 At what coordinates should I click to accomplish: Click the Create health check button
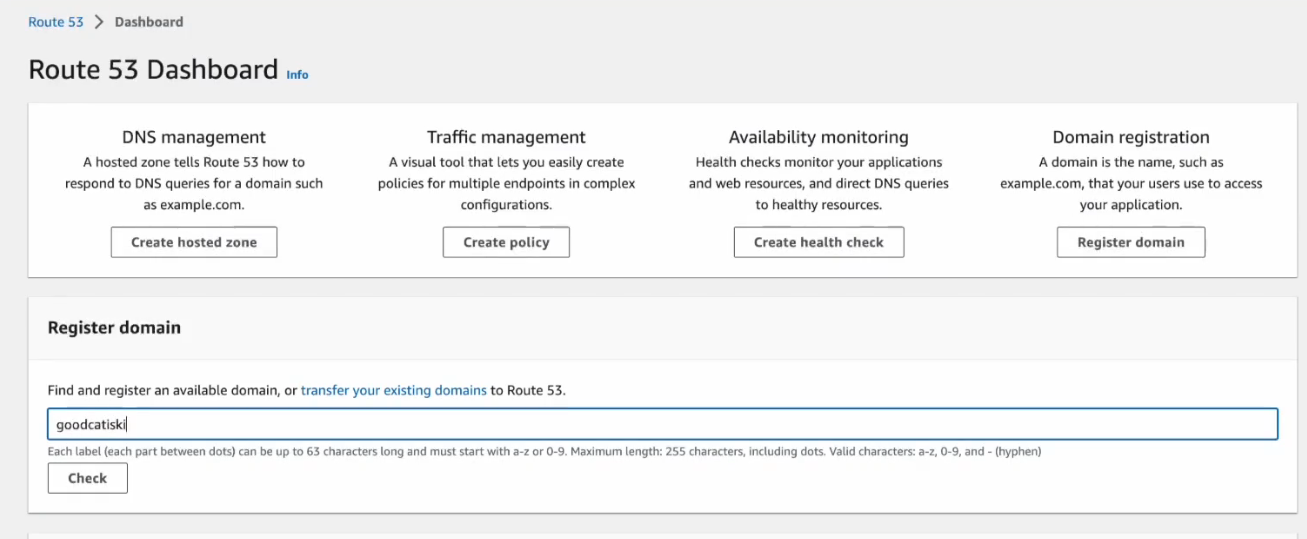click(819, 242)
